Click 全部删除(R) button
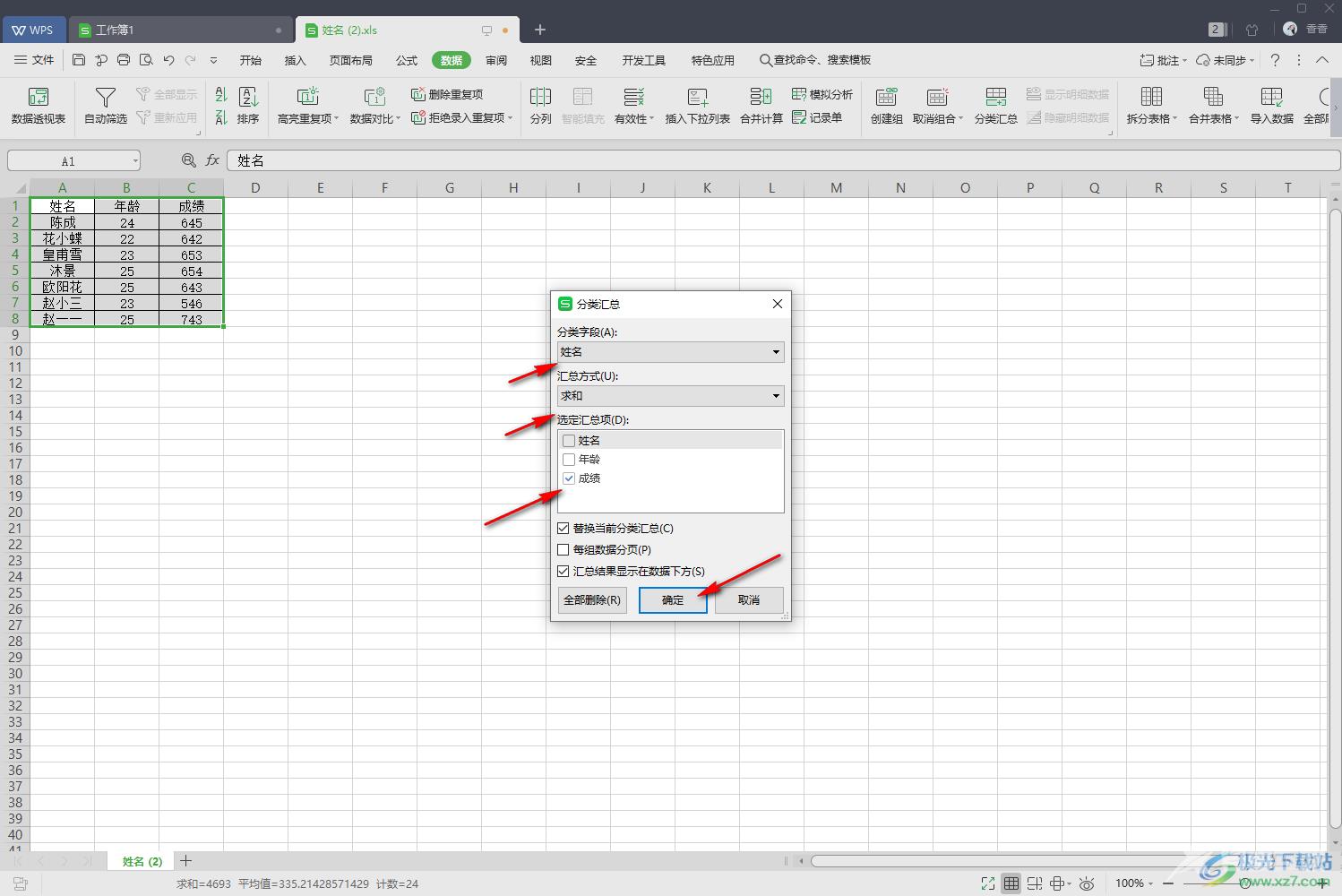Viewport: 1342px width, 896px height. tap(592, 600)
